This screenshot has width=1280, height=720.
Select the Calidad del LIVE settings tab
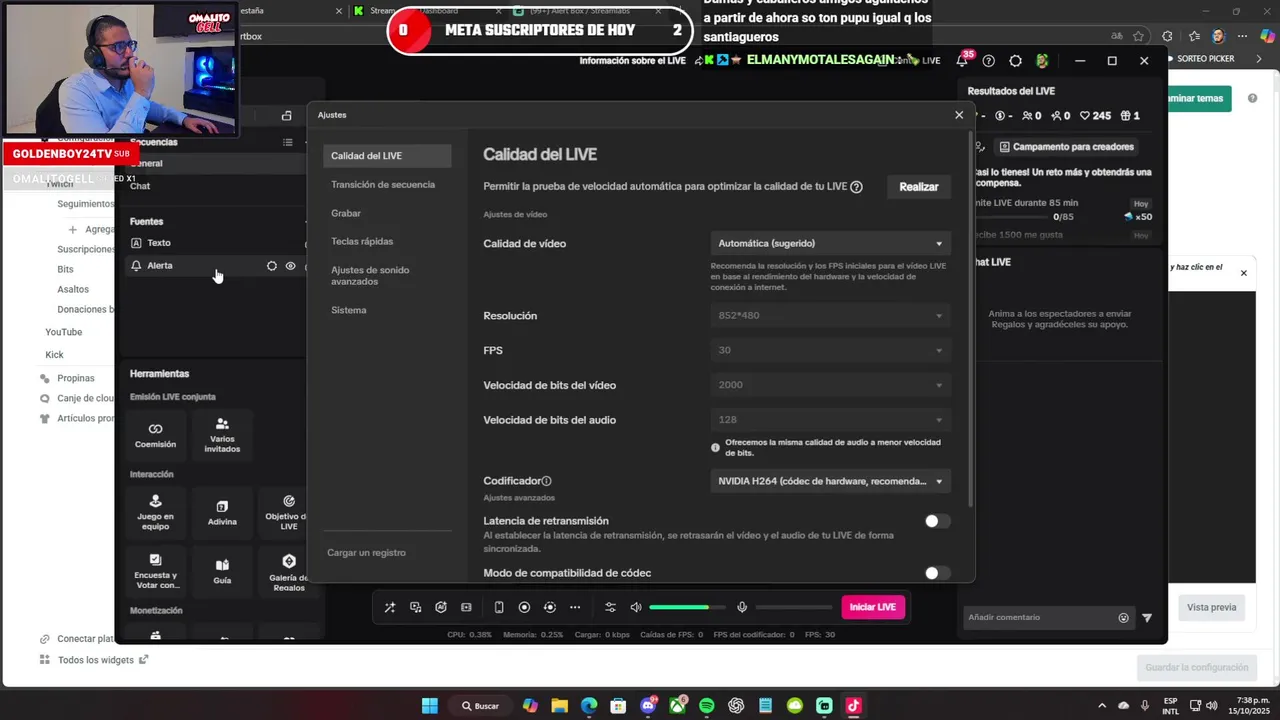coord(387,156)
